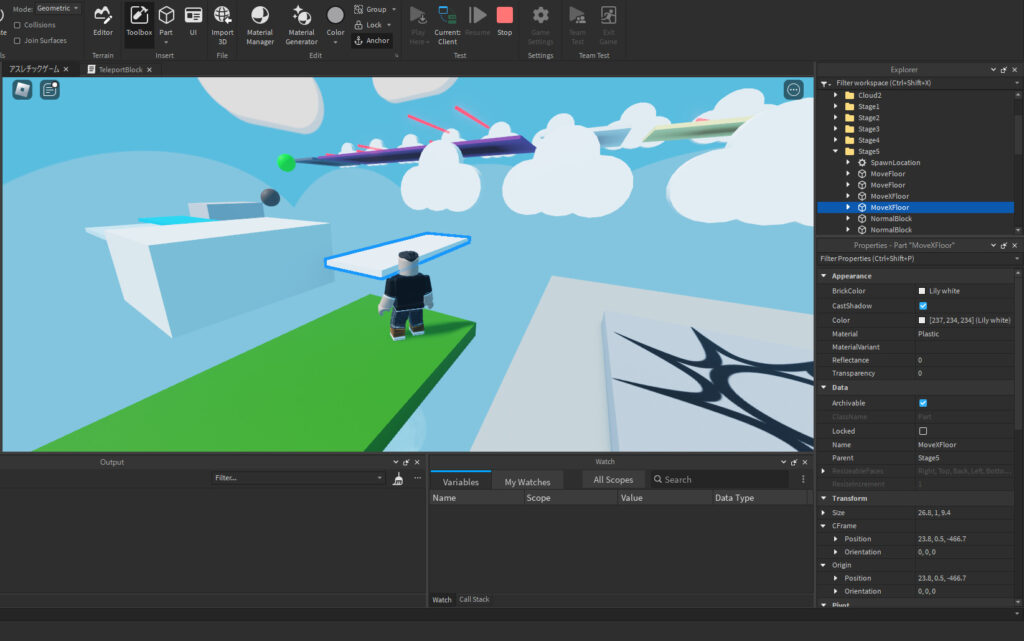The image size is (1024, 641).
Task: Open the chat icon in viewport
Action: click(50, 89)
